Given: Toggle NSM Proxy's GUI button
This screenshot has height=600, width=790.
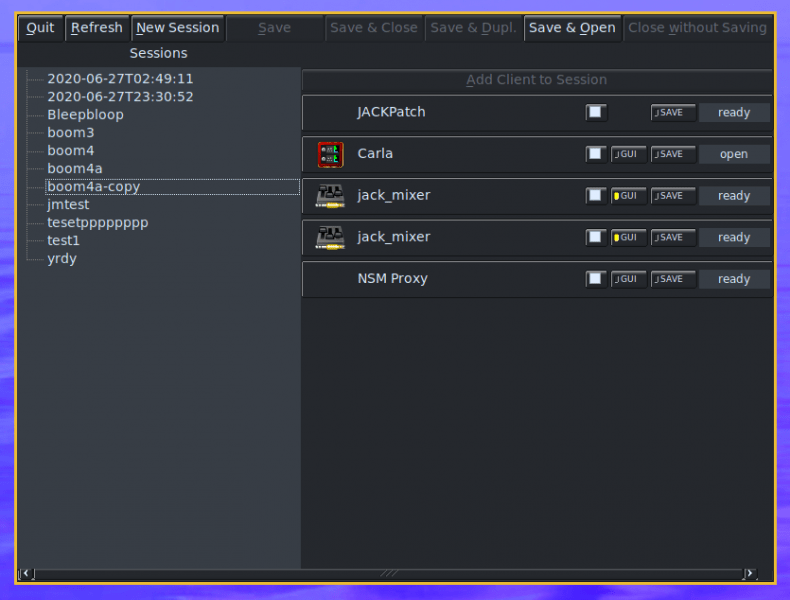Looking at the screenshot, I should pos(628,279).
